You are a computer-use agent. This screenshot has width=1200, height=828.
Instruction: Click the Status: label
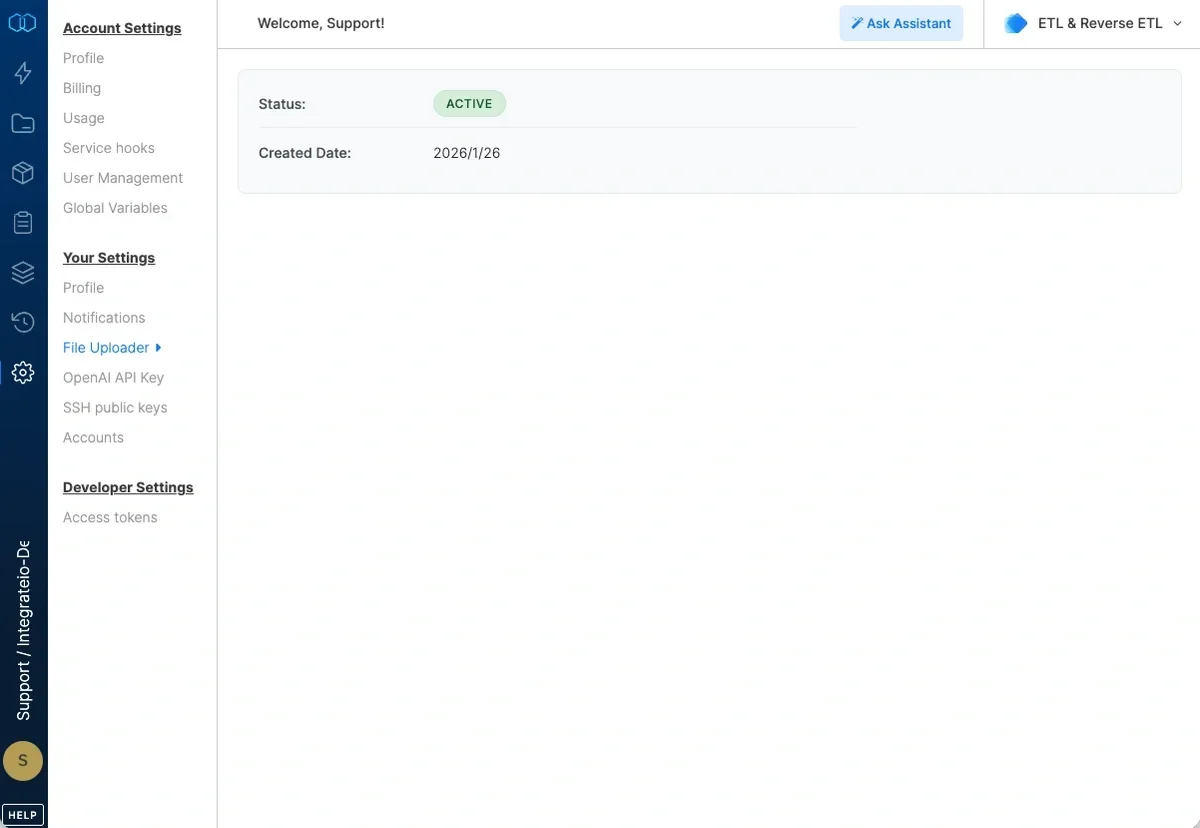click(282, 104)
